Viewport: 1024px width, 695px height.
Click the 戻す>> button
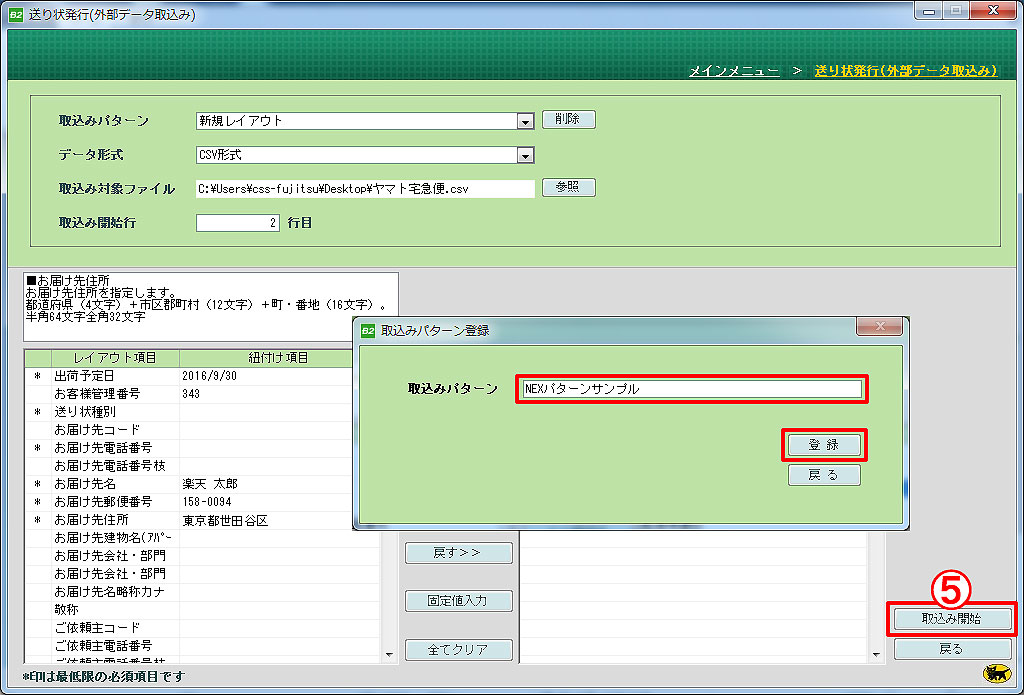point(458,553)
